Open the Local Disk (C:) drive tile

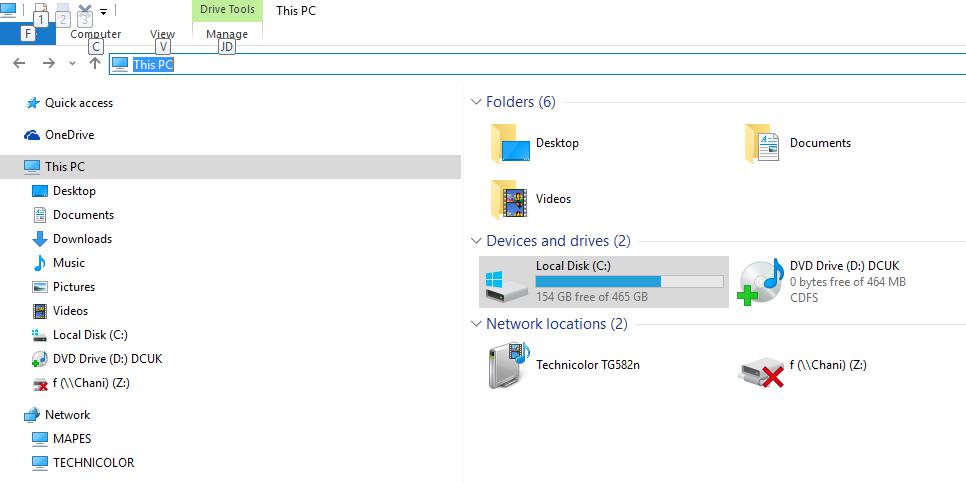point(604,282)
